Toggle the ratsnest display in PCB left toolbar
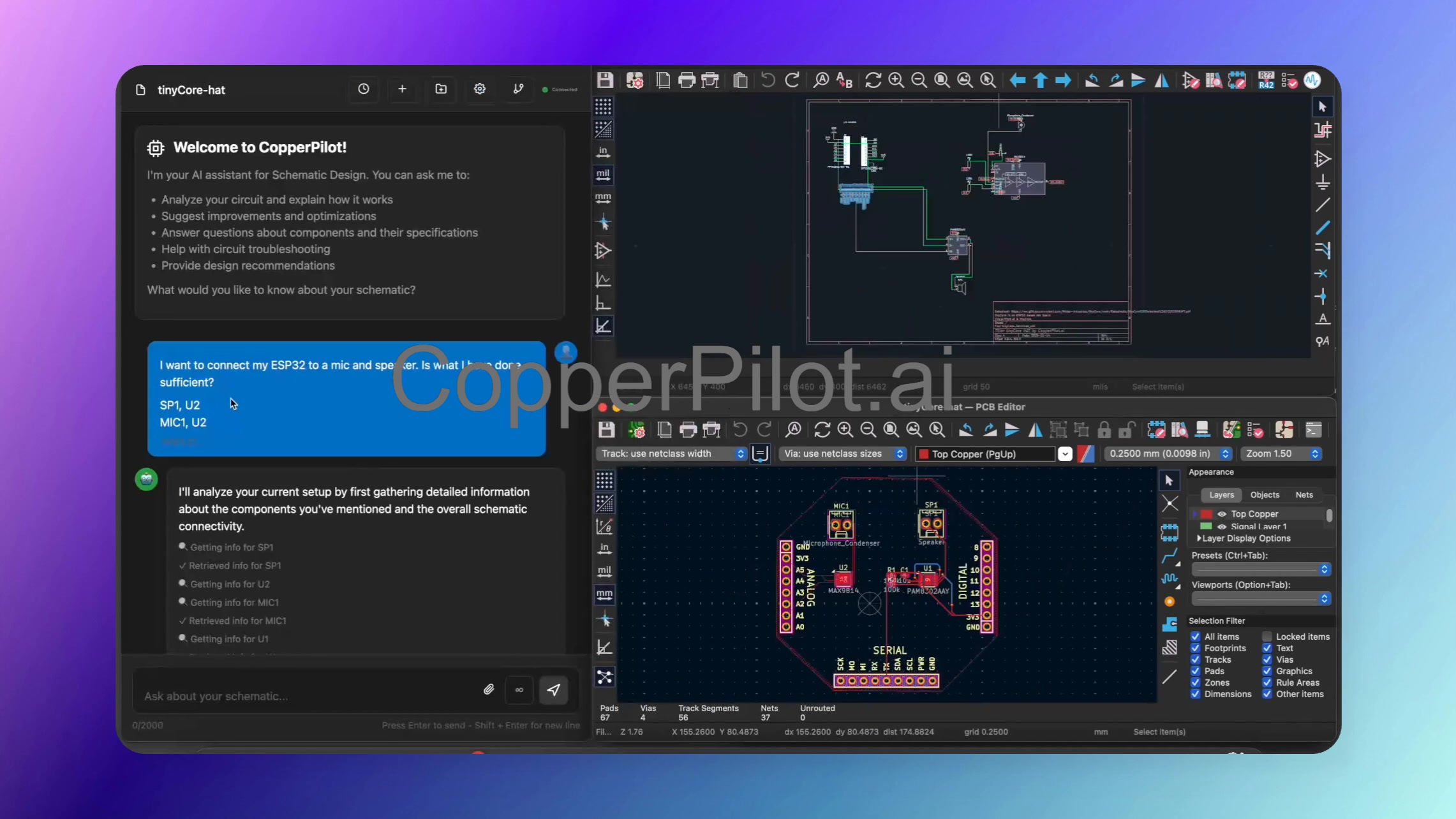The width and height of the screenshot is (1456, 819). [x=604, y=677]
